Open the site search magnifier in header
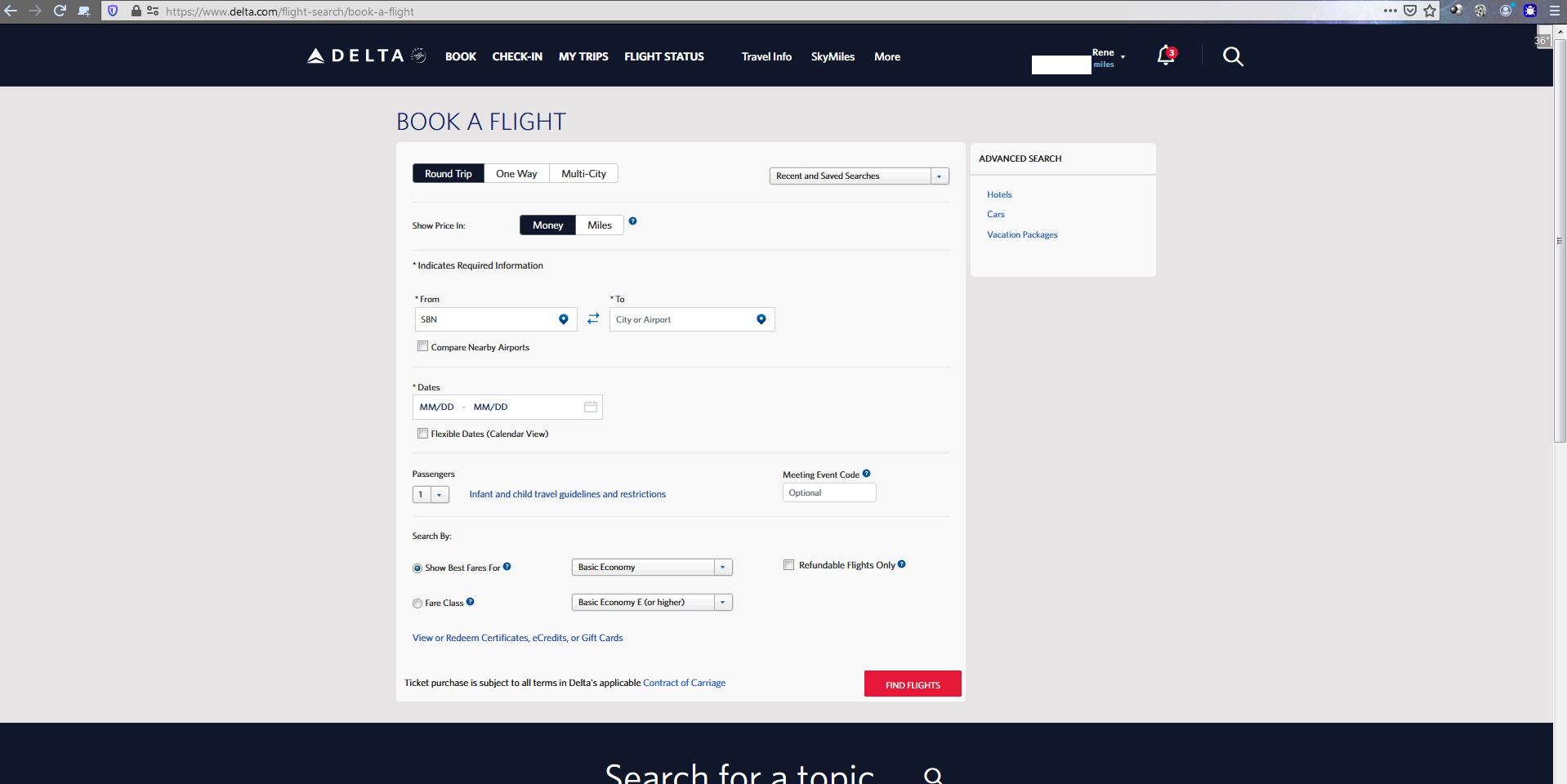Screen dimensions: 1567x784 pos(1233,56)
